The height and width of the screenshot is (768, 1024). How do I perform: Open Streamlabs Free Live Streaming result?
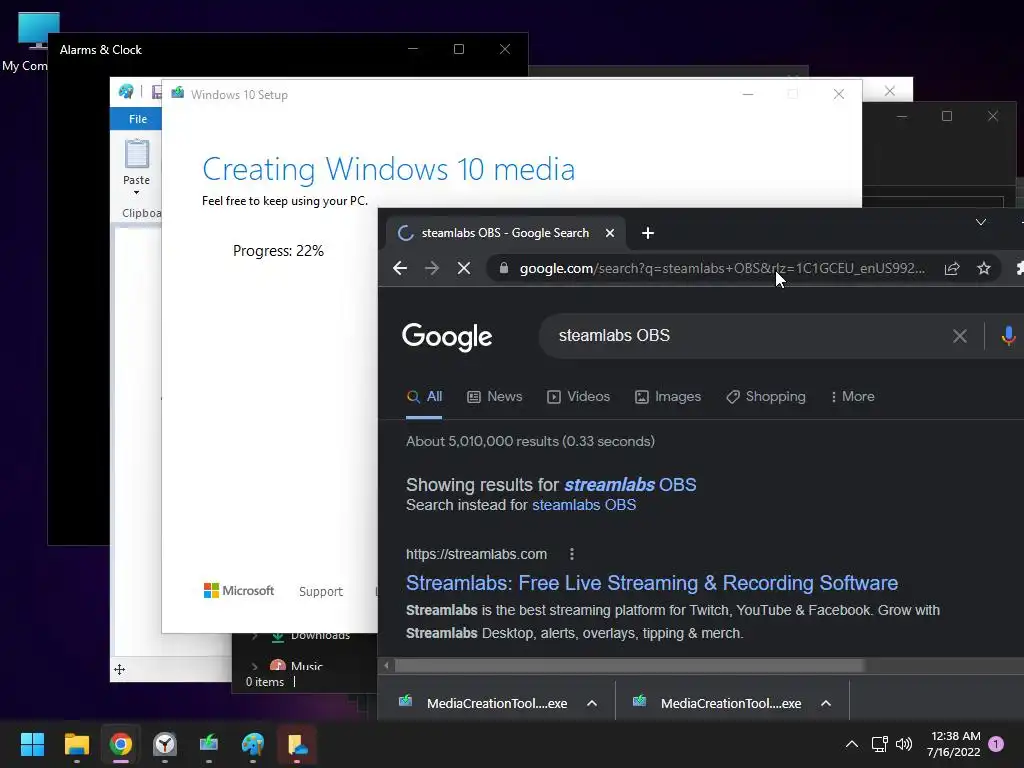[652, 583]
